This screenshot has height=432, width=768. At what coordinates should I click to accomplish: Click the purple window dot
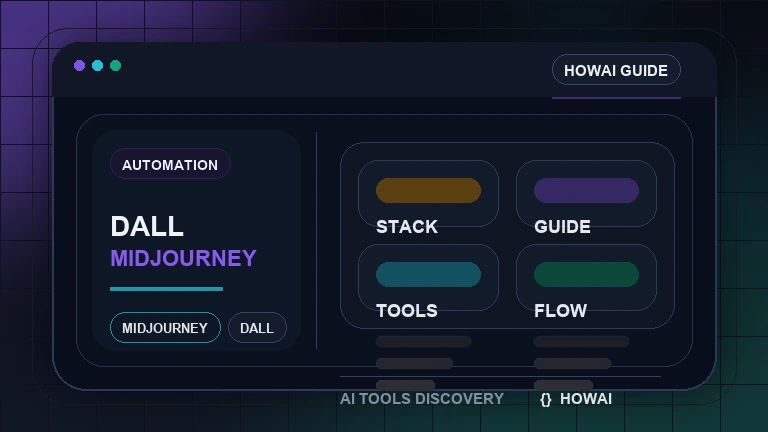coord(79,66)
